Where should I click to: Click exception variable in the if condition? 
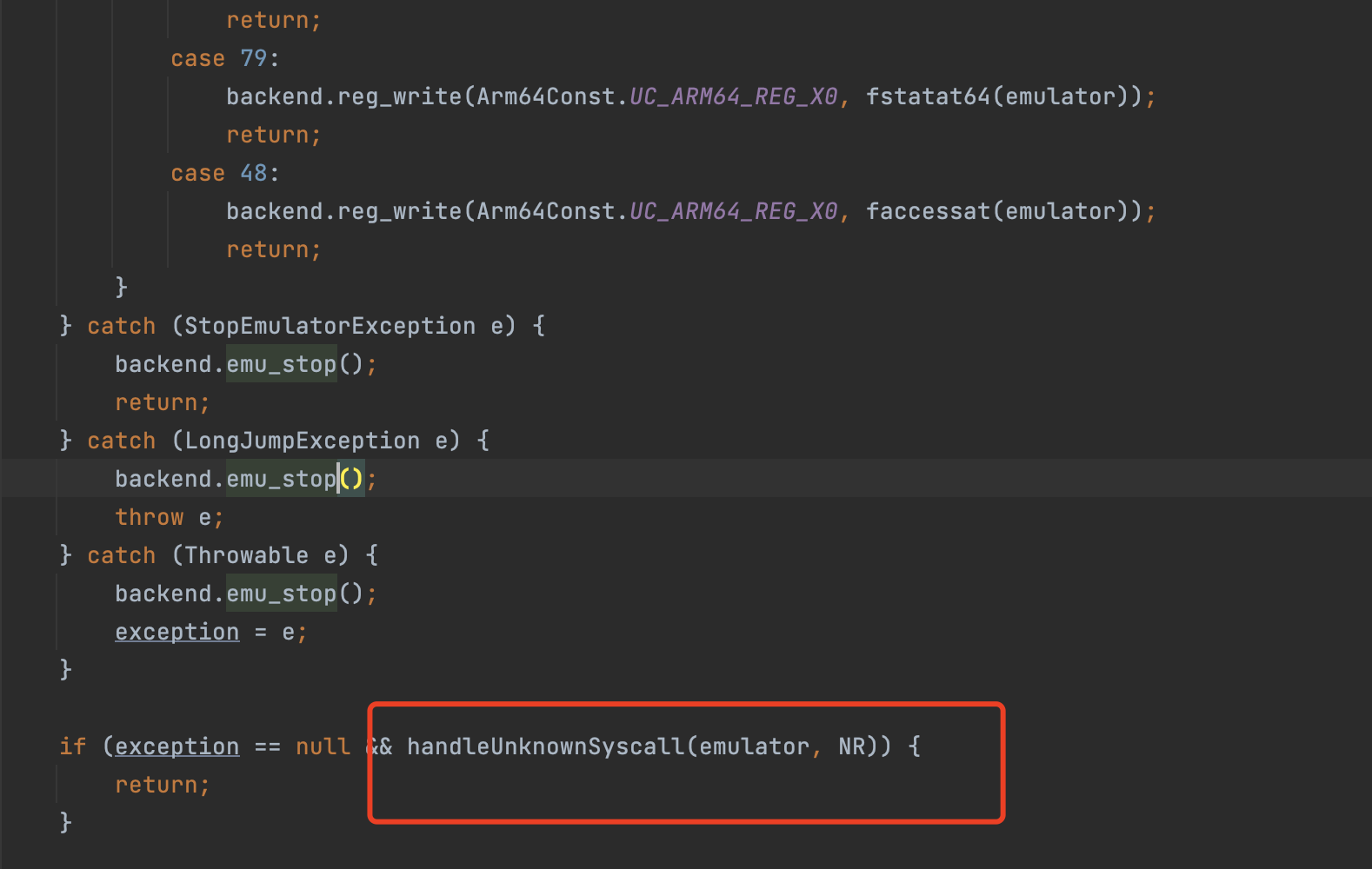[177, 746]
